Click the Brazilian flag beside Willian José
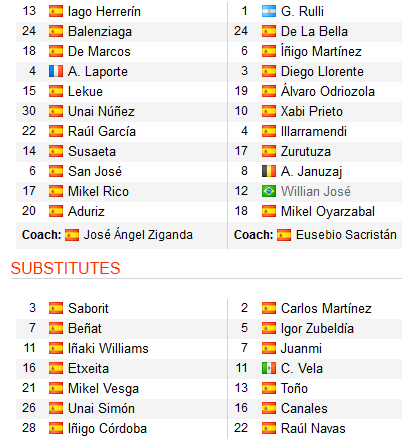 point(269,191)
